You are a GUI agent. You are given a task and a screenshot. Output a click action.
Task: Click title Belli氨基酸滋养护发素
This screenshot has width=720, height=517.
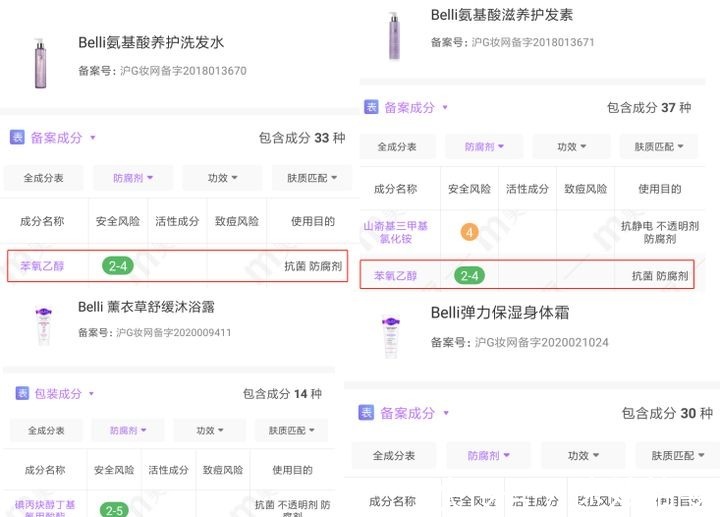502,15
